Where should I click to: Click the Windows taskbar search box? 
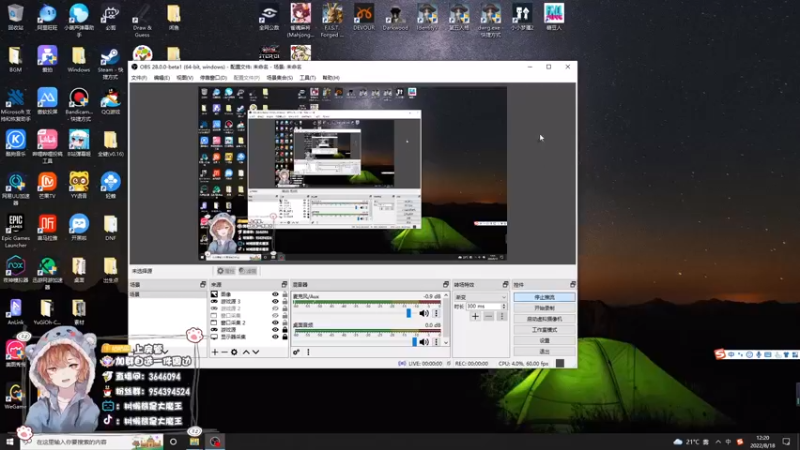click(92, 442)
